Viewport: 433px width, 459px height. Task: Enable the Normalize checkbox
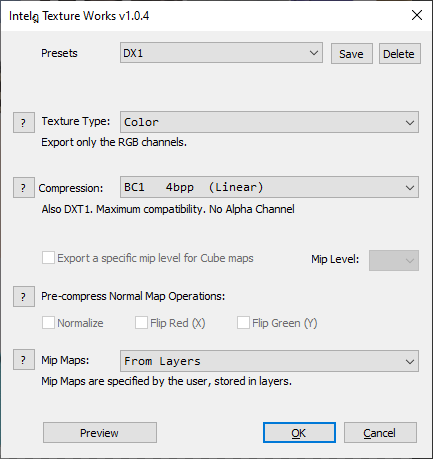tap(48, 323)
